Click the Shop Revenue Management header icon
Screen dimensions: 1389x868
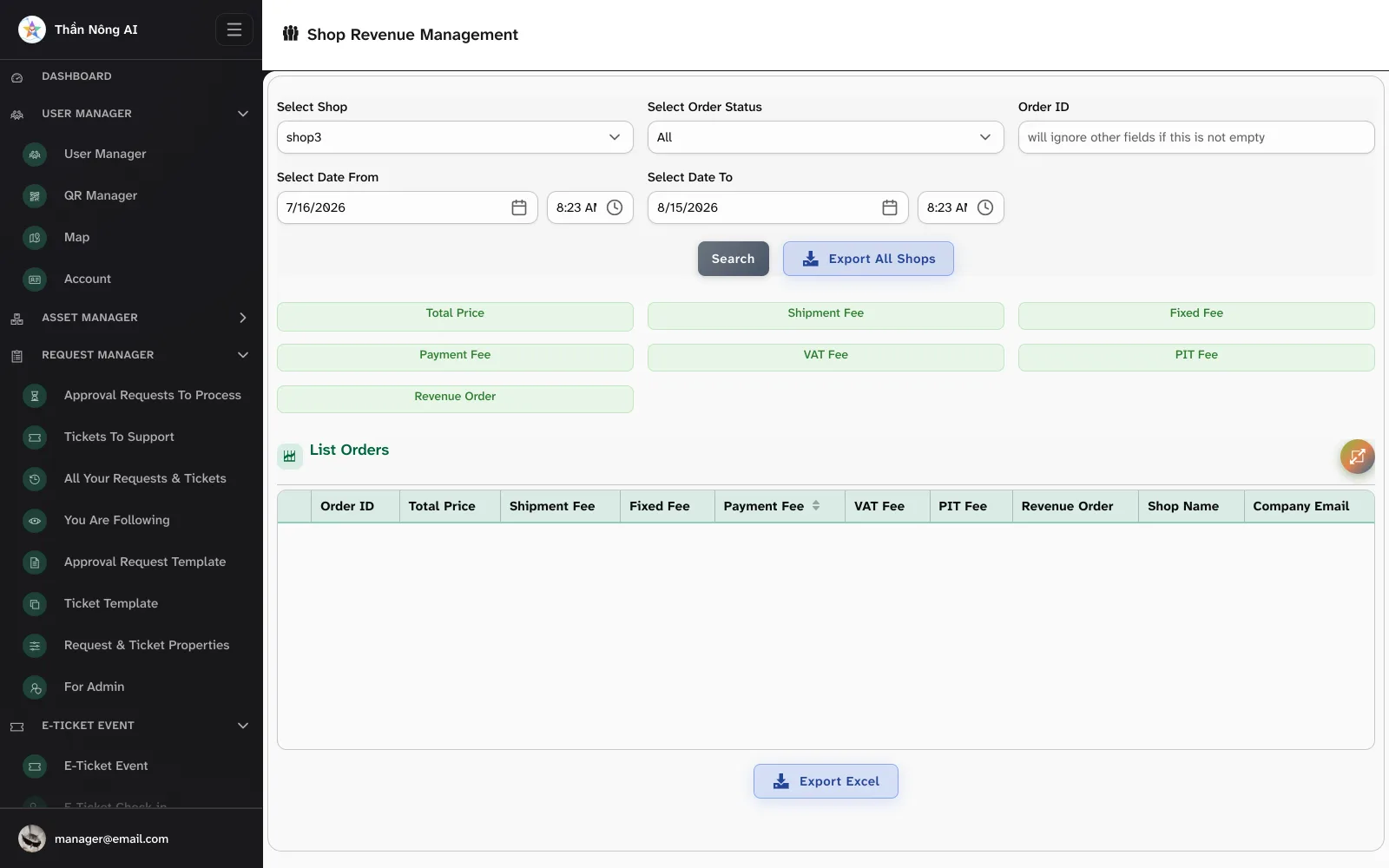[291, 34]
